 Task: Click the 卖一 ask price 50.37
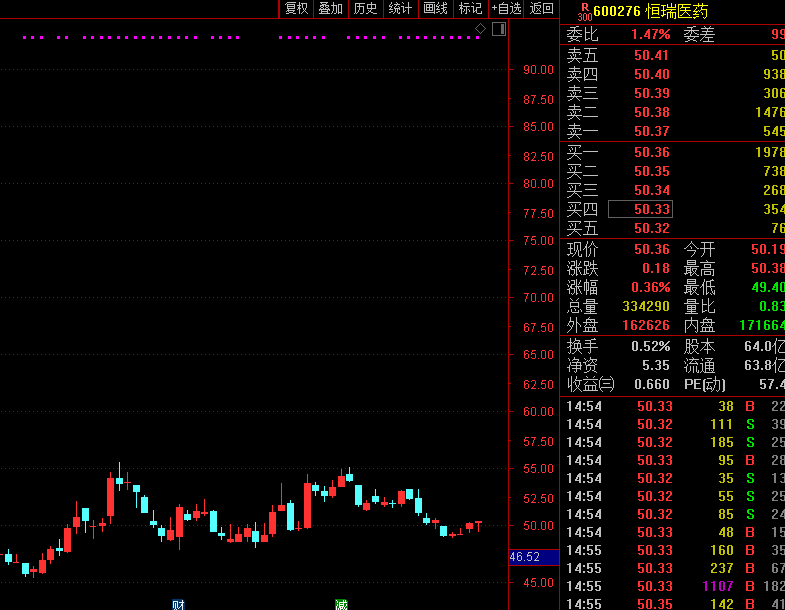point(651,132)
